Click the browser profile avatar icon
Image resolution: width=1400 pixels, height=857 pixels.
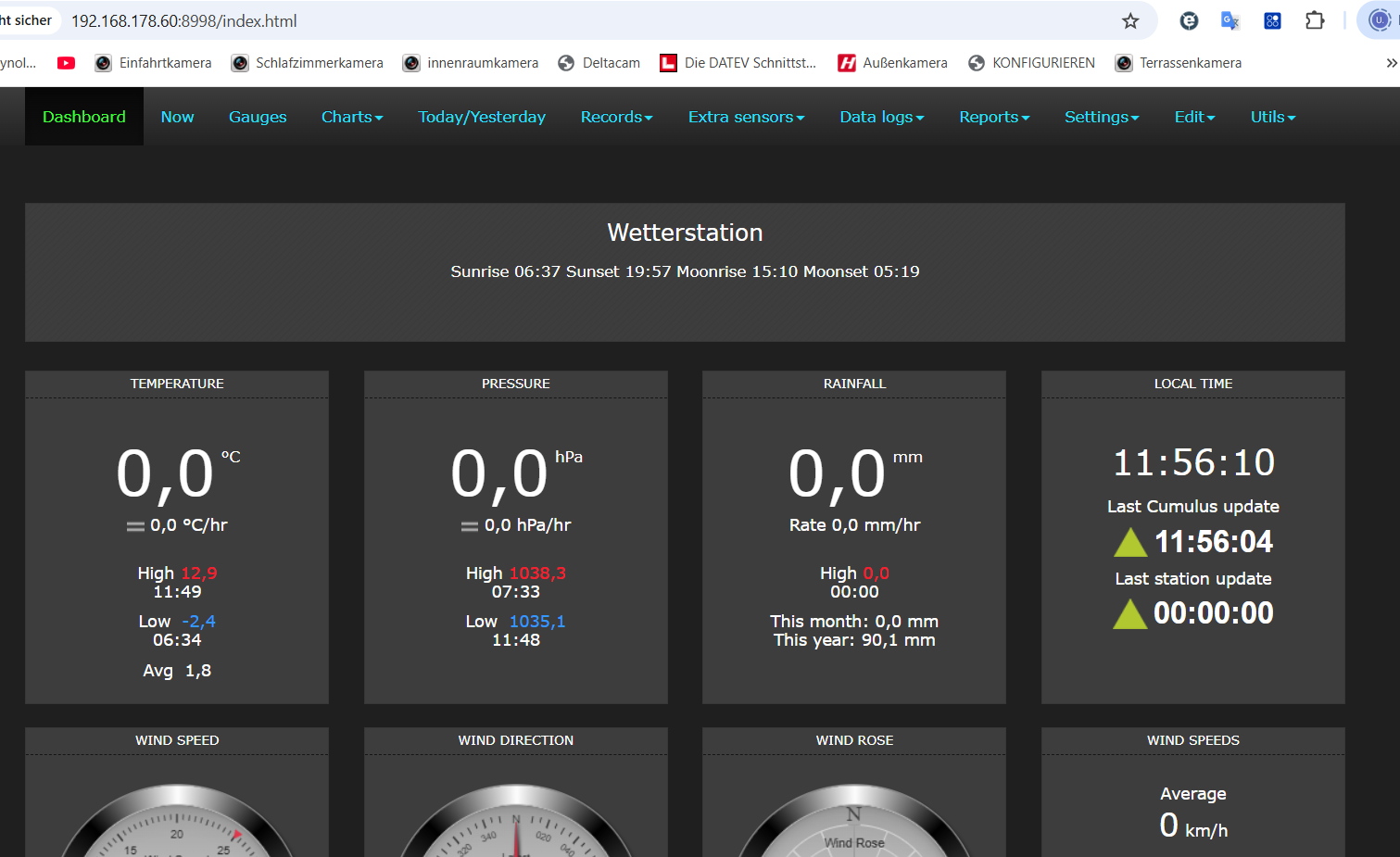point(1380,20)
